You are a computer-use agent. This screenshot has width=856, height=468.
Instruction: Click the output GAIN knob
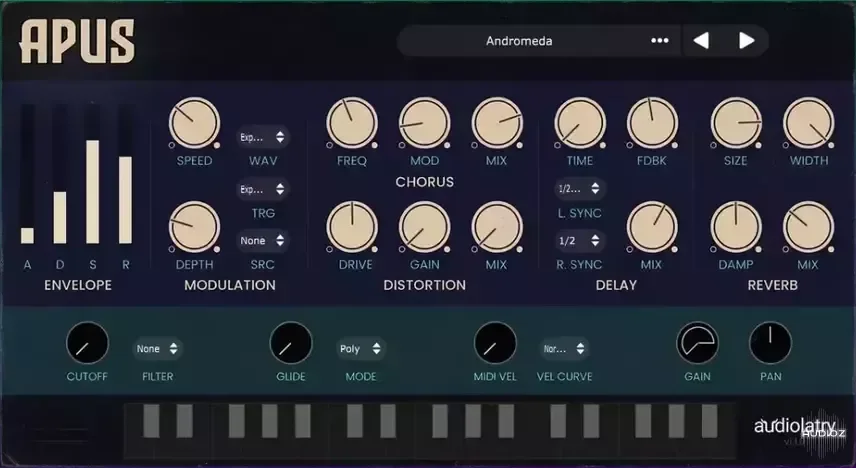698,343
